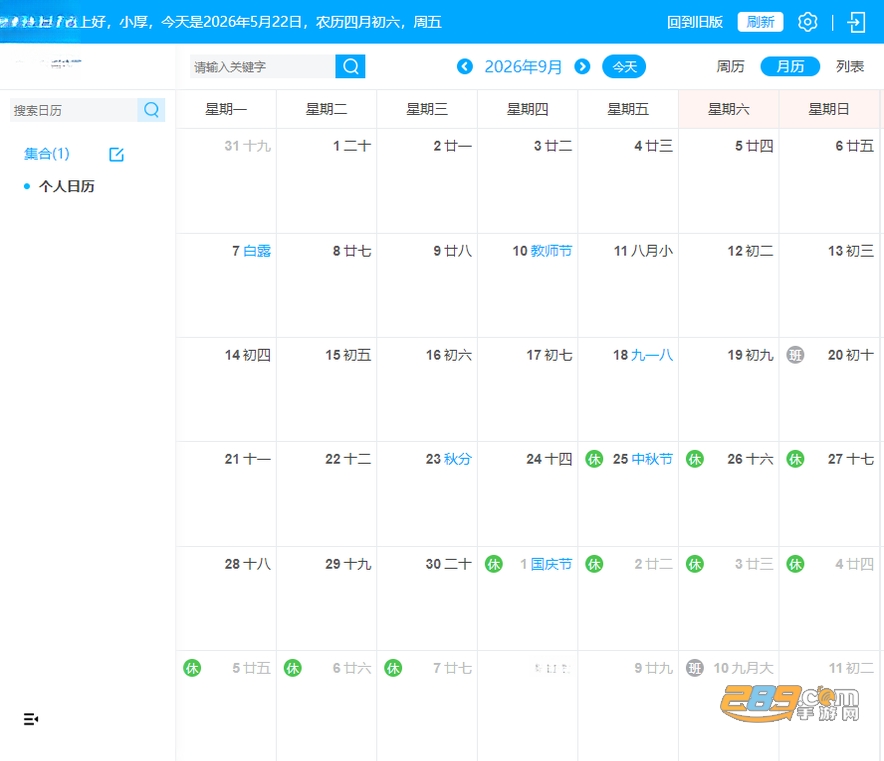Screen dimensions: 884x761
Task: Click the 休 badge on October 5 廿五
Action: [192, 668]
